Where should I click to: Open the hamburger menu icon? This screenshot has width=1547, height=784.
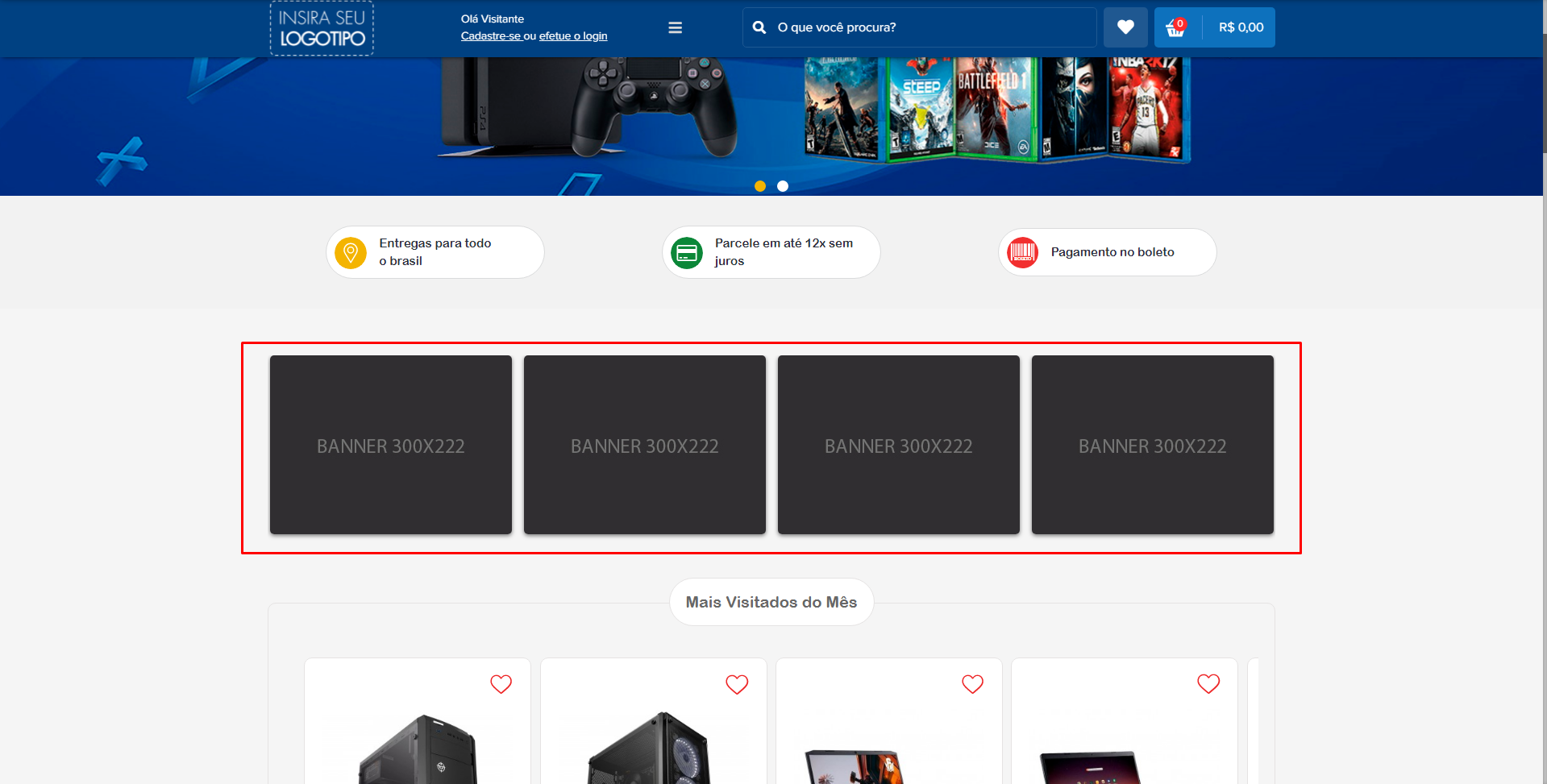[x=676, y=27]
